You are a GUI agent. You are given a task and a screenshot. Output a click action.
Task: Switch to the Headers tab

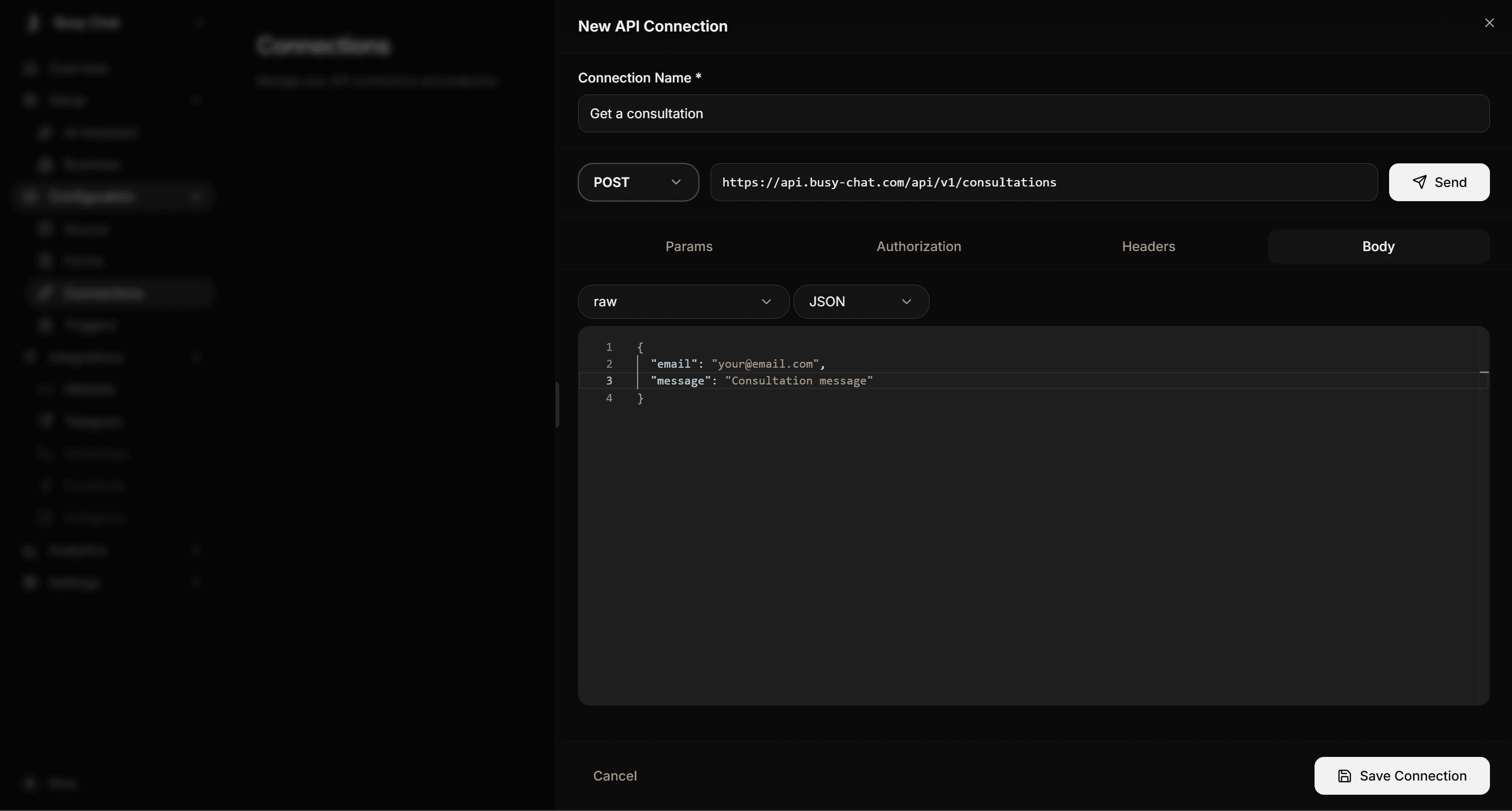point(1148,246)
